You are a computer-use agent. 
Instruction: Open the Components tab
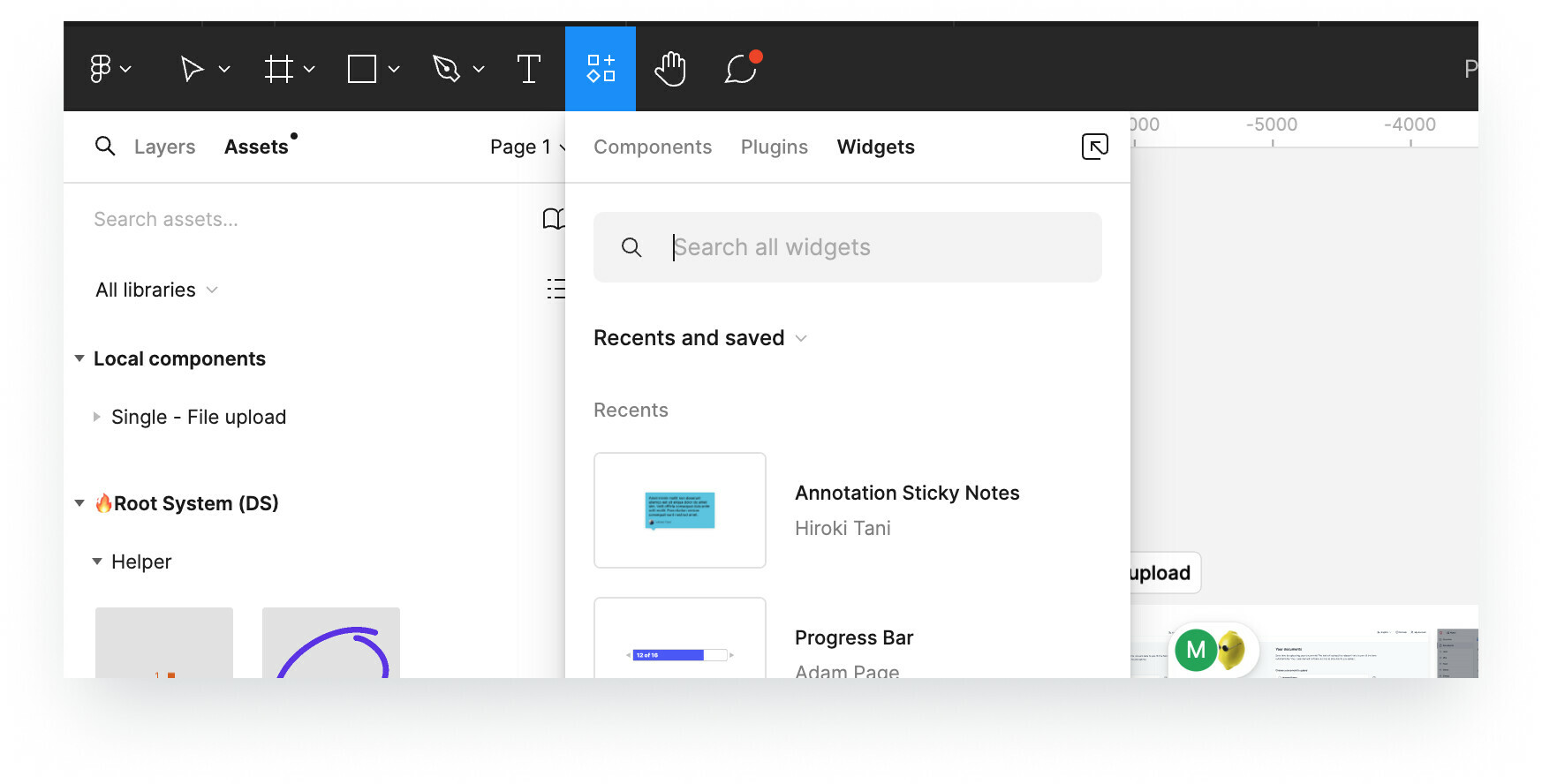653,147
